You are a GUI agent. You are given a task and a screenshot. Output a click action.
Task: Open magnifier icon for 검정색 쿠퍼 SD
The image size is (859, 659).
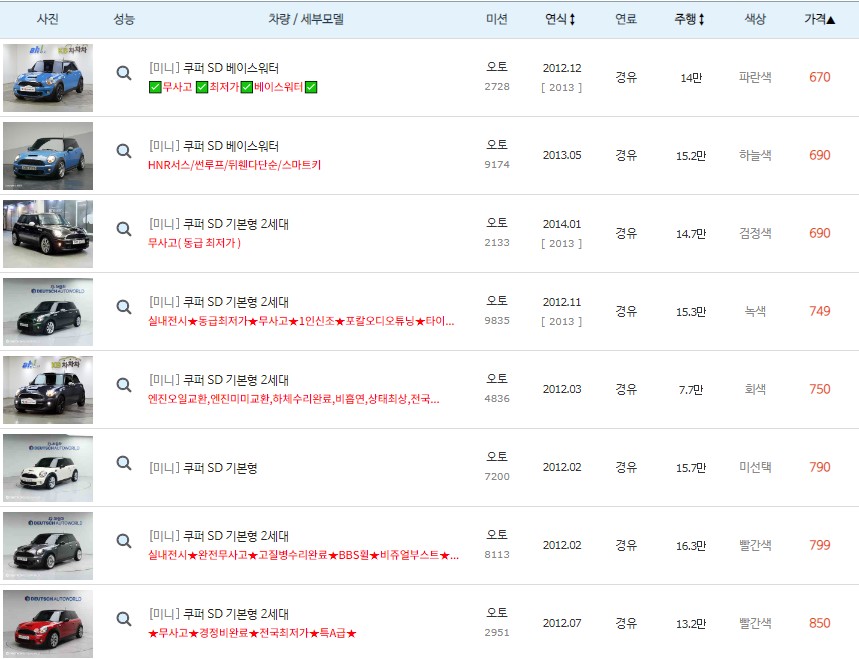[124, 229]
